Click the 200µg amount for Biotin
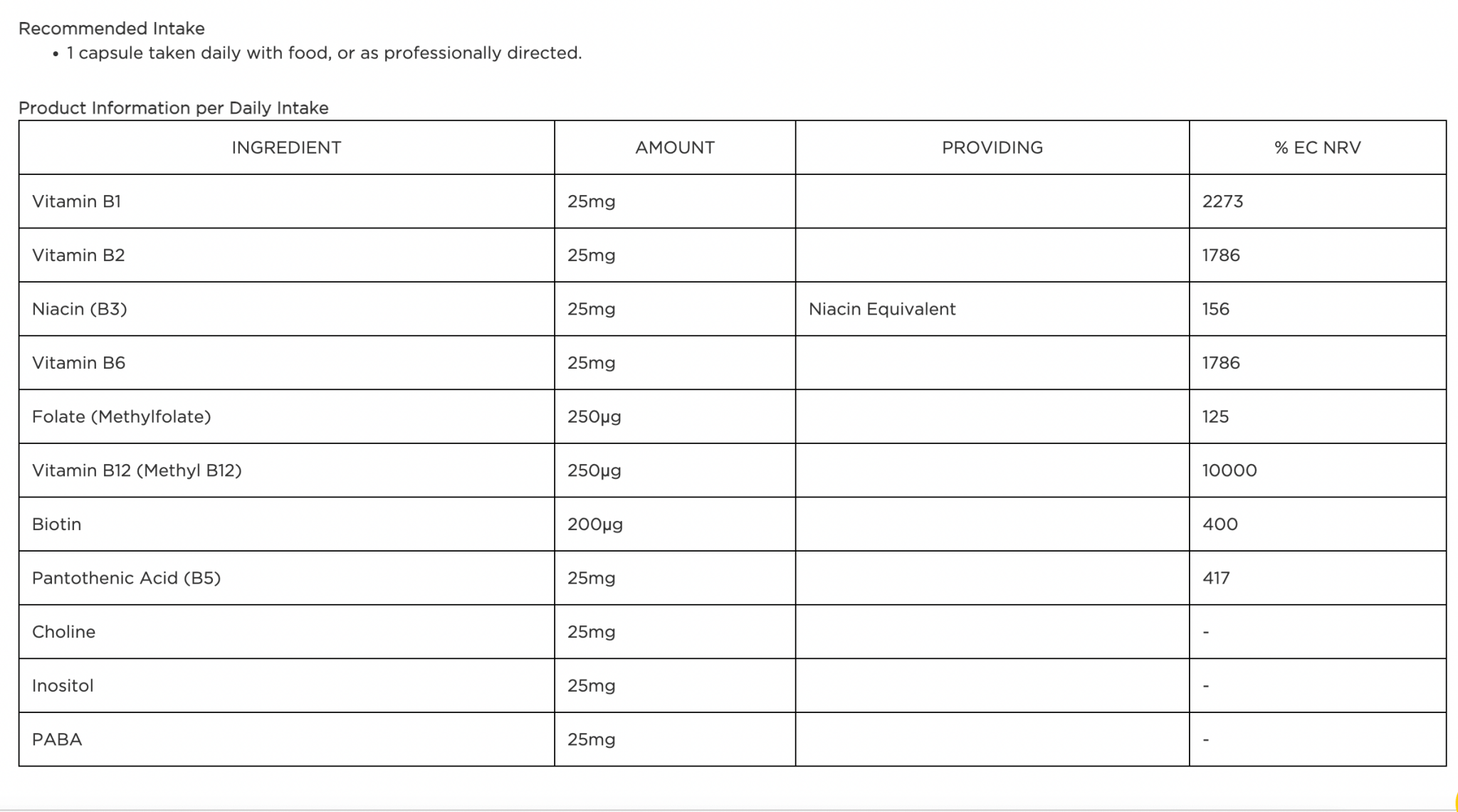The height and width of the screenshot is (812, 1458). [x=594, y=524]
